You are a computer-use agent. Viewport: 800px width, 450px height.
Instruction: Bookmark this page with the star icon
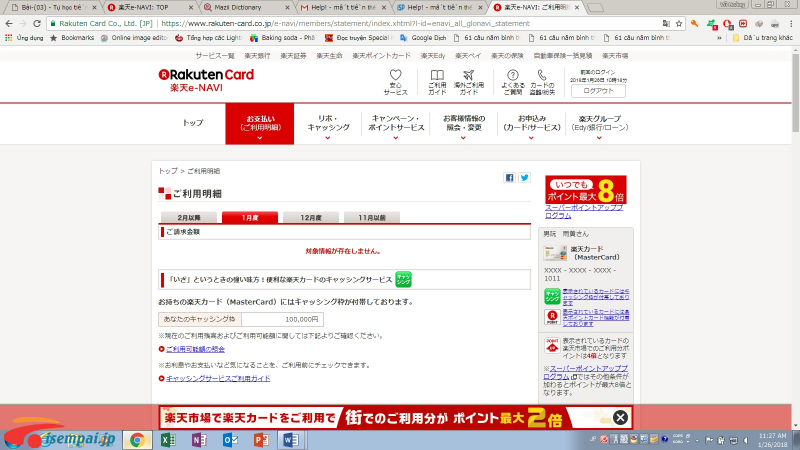(x=679, y=23)
